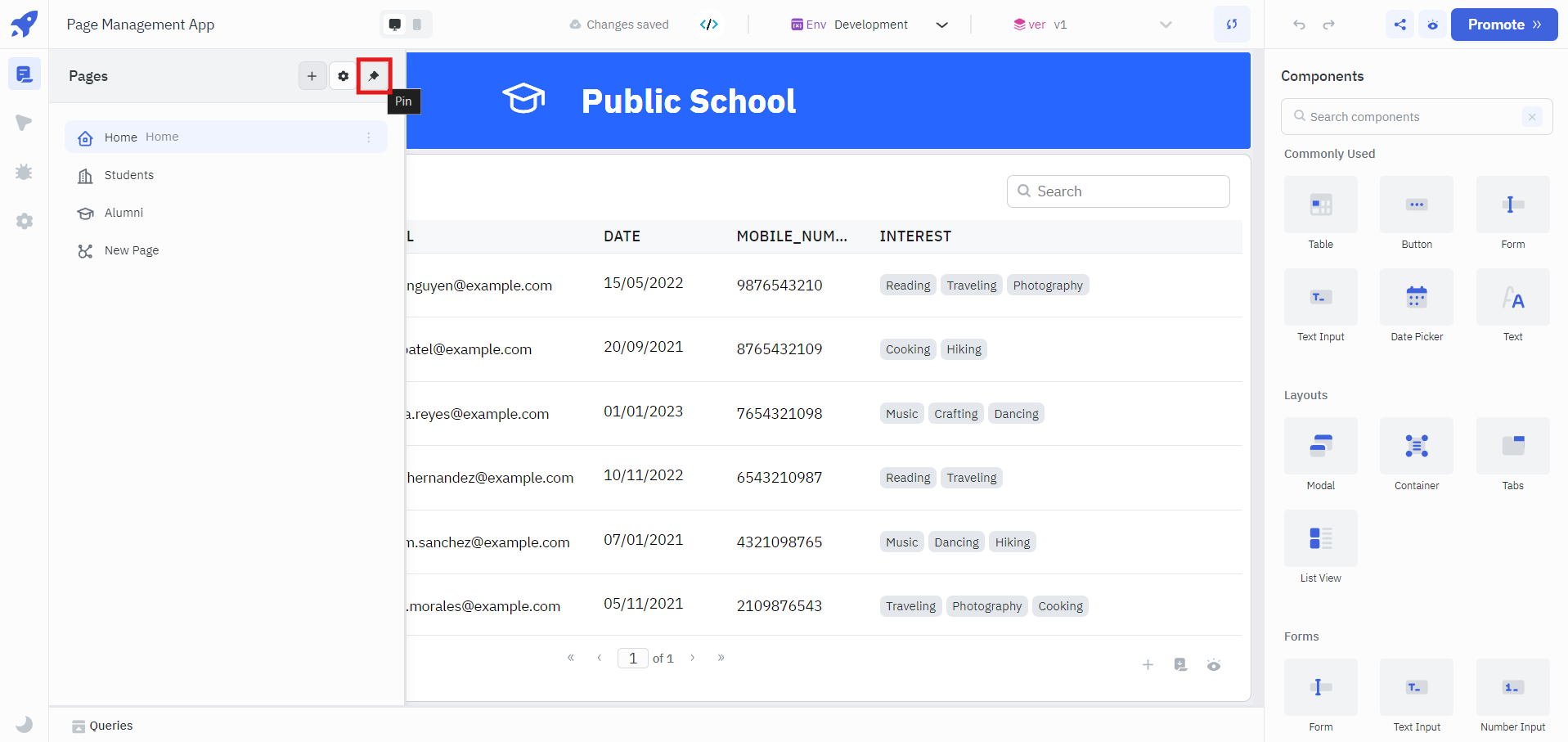Open the Inspector icon in left sidebar
1568x742 pixels.
pos(25,123)
